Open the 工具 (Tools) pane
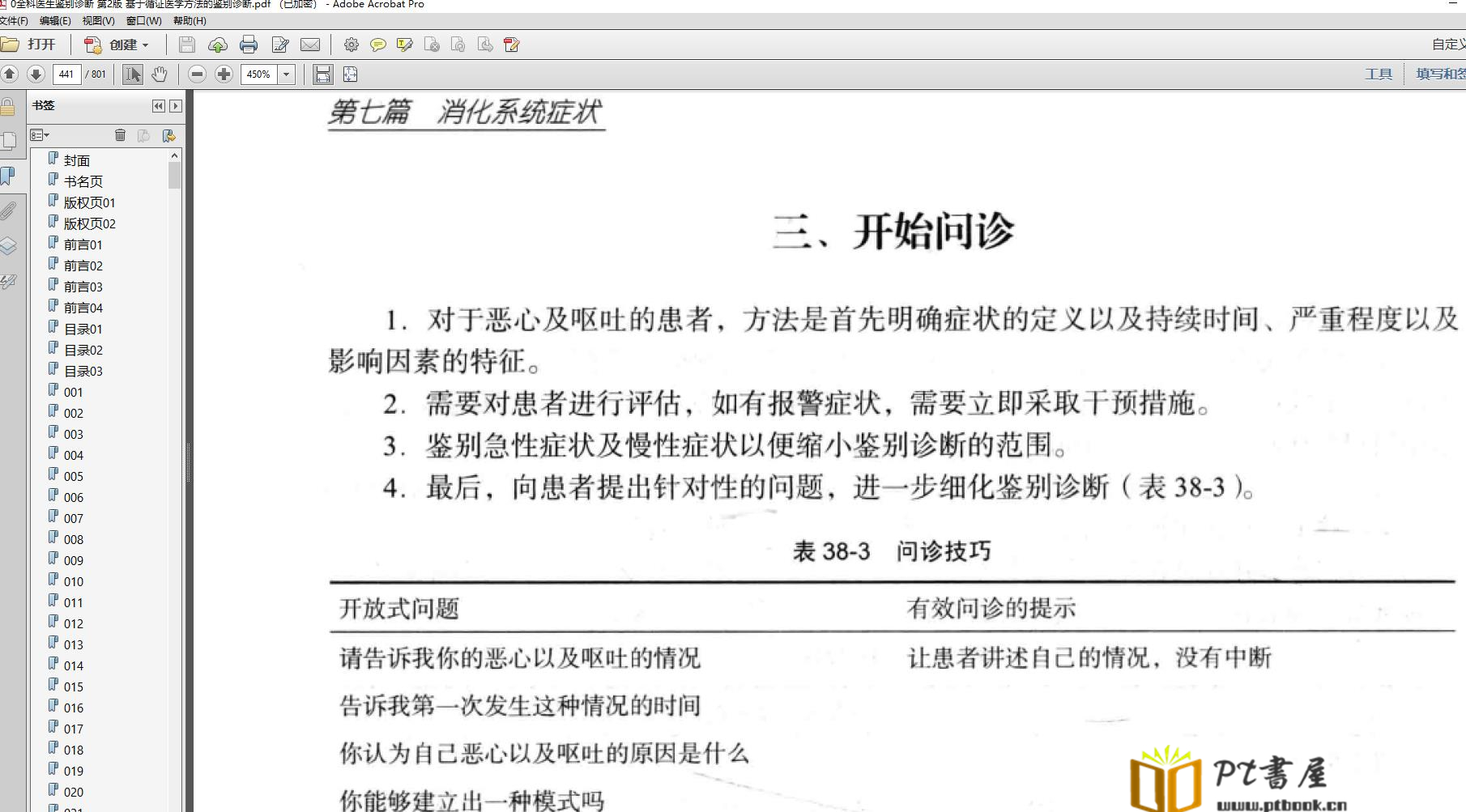 [x=1378, y=74]
